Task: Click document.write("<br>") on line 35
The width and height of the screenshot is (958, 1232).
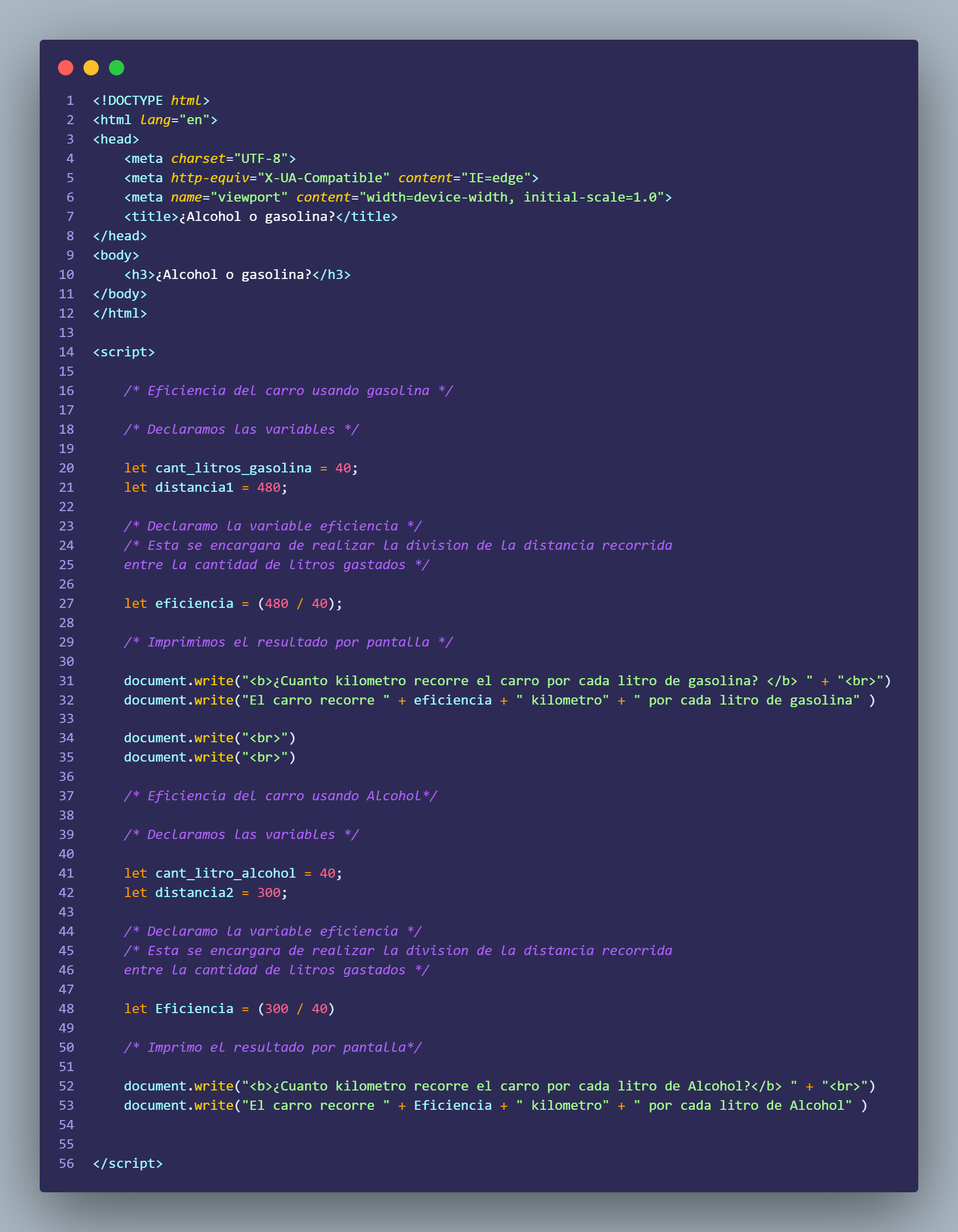Action: click(x=210, y=757)
